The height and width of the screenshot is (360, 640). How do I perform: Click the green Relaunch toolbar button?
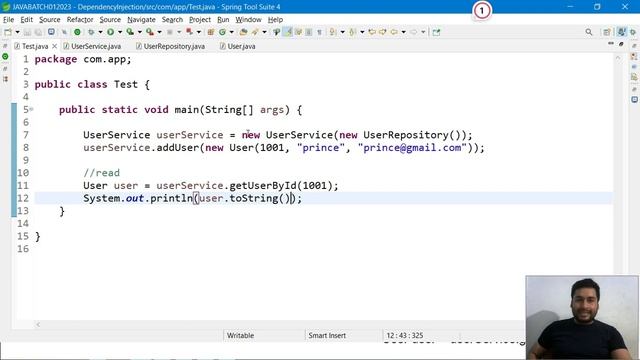pos(77,32)
